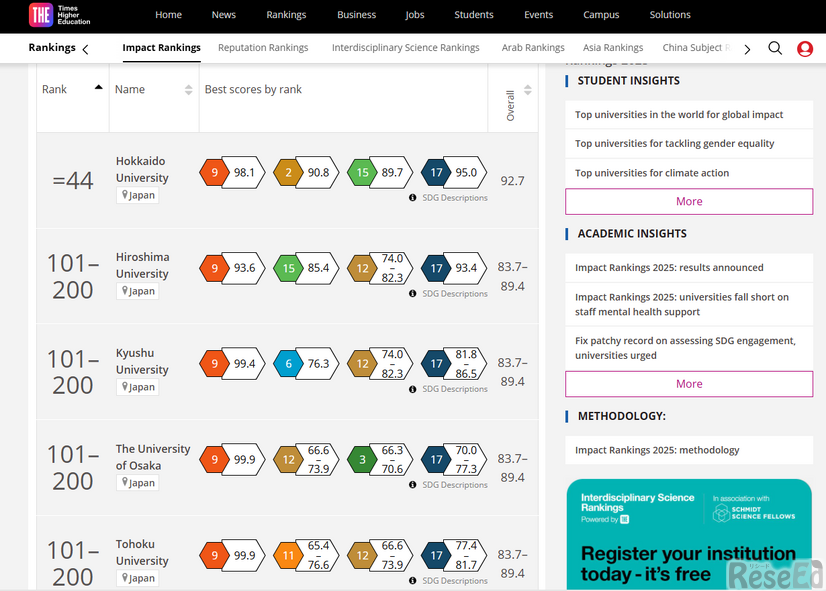Click the back chevron beside Rankings
826x591 pixels.
85,49
